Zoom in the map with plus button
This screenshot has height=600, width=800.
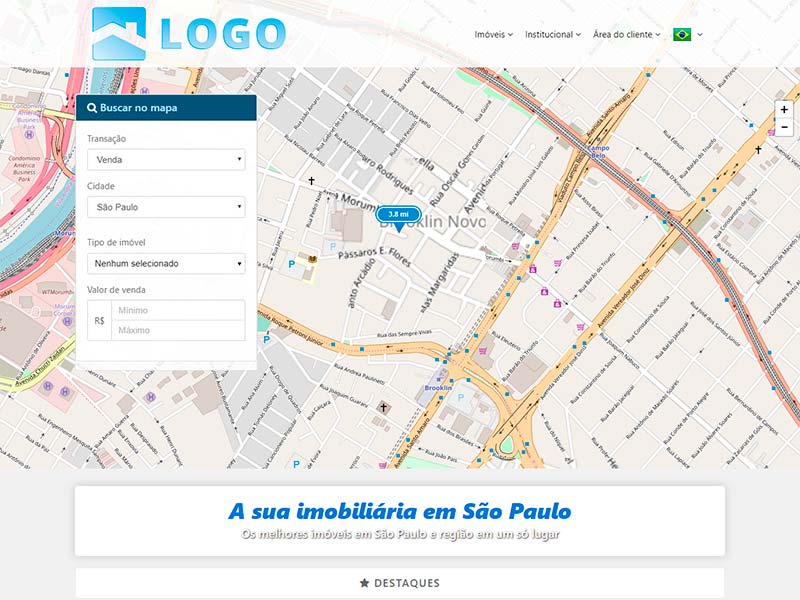tap(784, 109)
